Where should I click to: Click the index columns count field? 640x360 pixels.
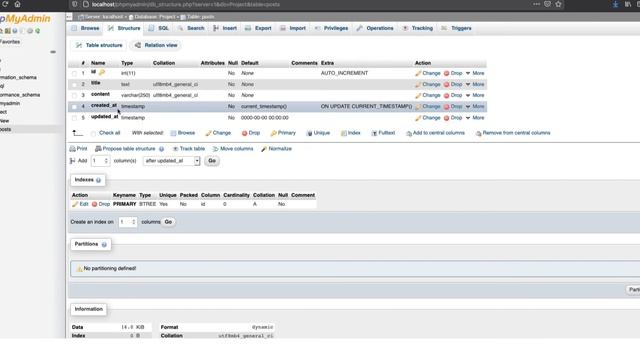tap(128, 222)
